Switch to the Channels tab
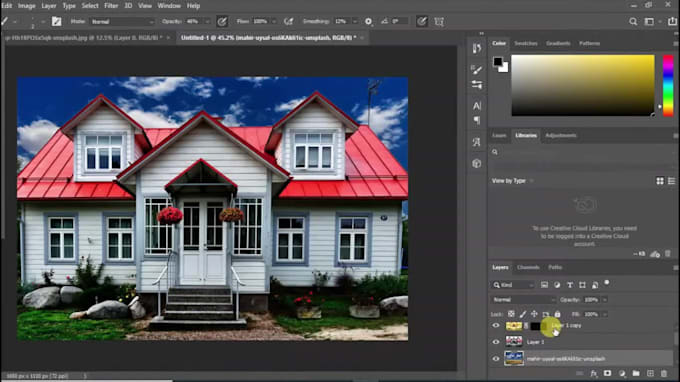Screen dimensions: 680x382 (528, 268)
